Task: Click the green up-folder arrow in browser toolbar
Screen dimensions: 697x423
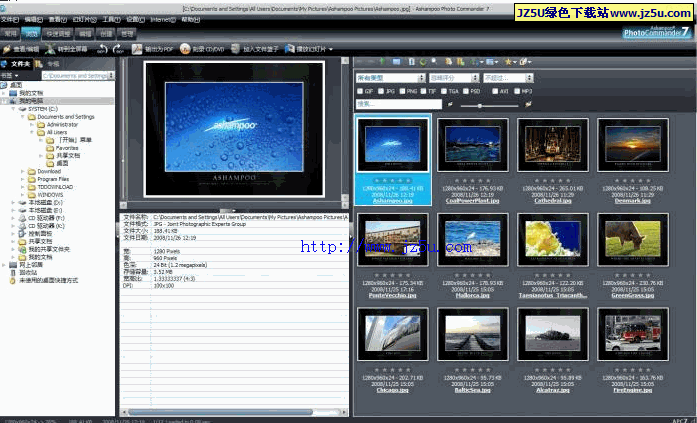Action: (x=382, y=62)
